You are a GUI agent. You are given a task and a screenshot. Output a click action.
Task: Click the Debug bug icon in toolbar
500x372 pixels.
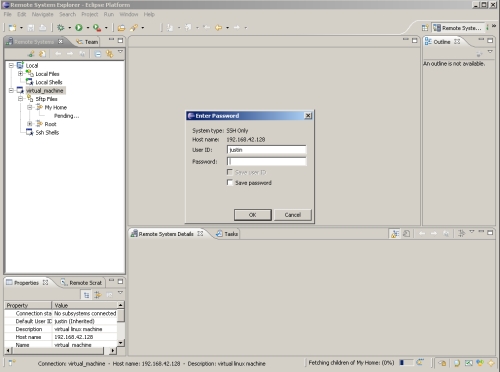[x=61, y=28]
